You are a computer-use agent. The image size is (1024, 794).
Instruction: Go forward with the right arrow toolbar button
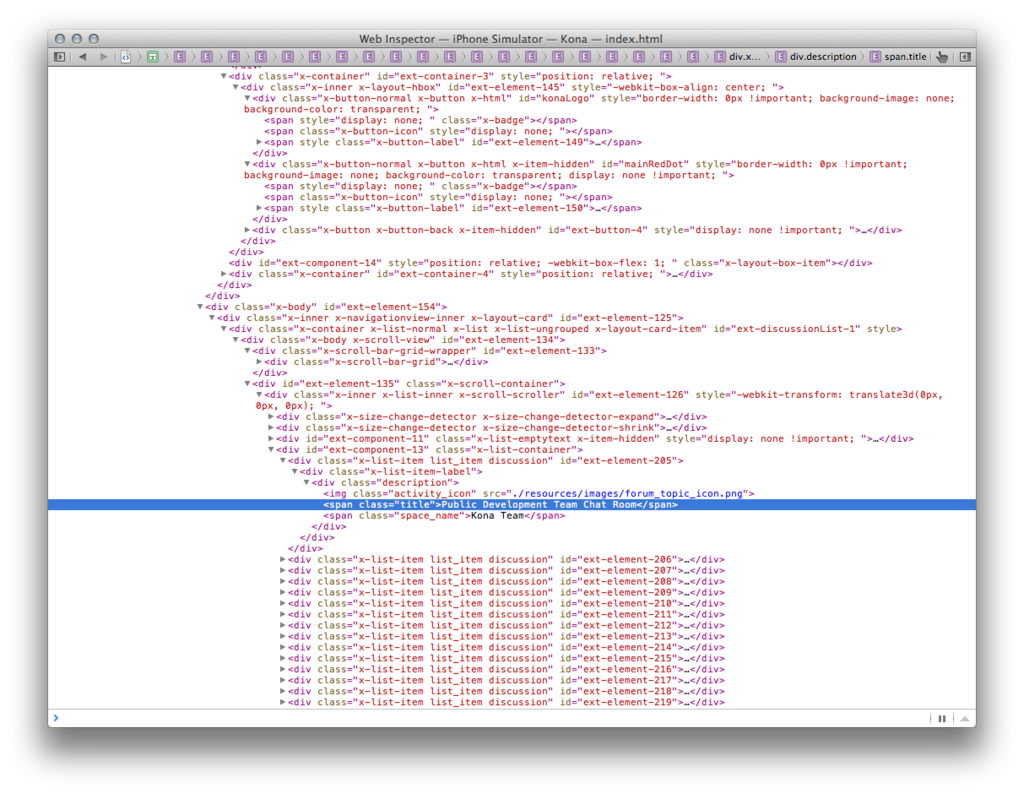(x=103, y=57)
